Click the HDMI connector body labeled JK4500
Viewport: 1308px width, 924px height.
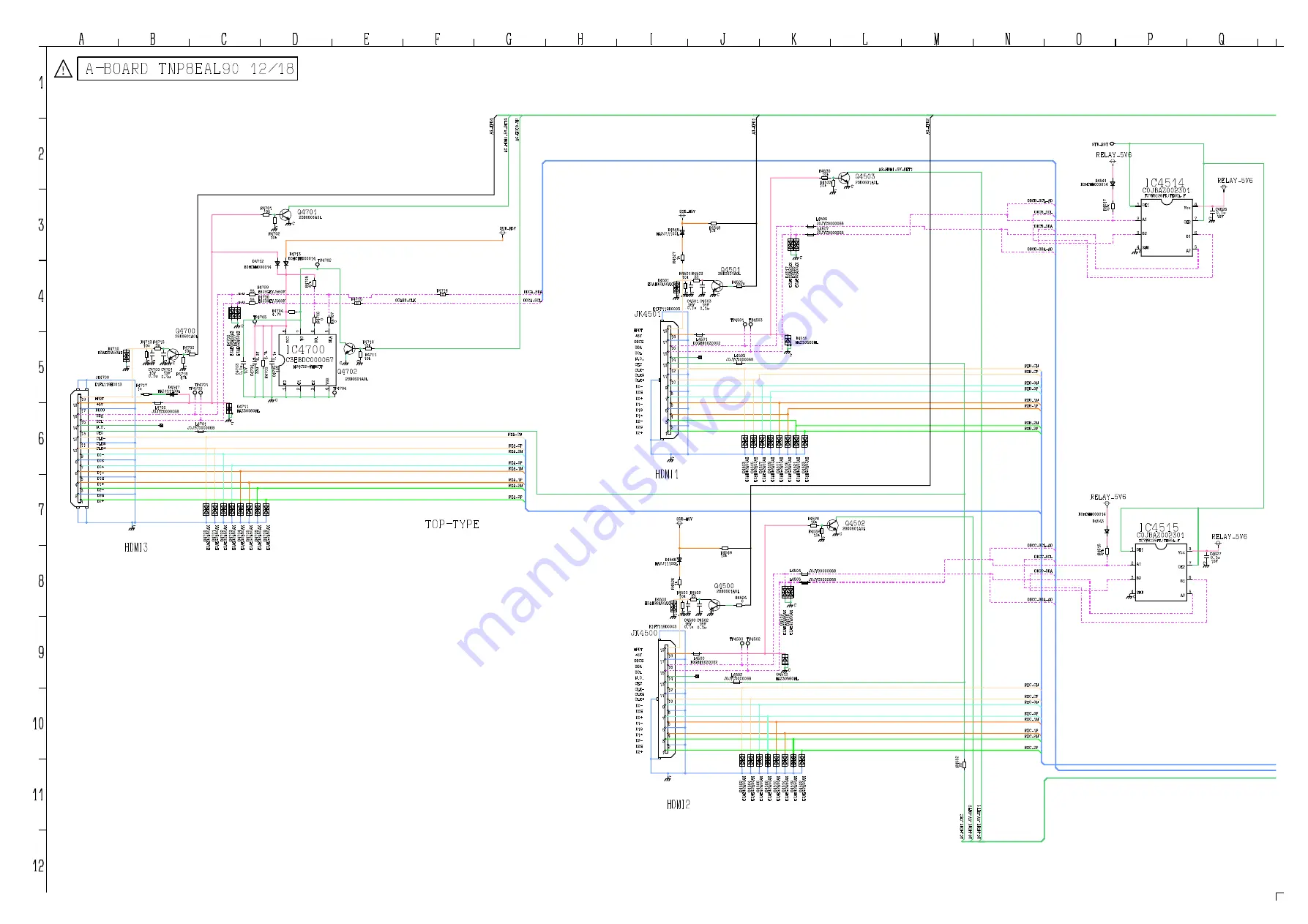666,699
